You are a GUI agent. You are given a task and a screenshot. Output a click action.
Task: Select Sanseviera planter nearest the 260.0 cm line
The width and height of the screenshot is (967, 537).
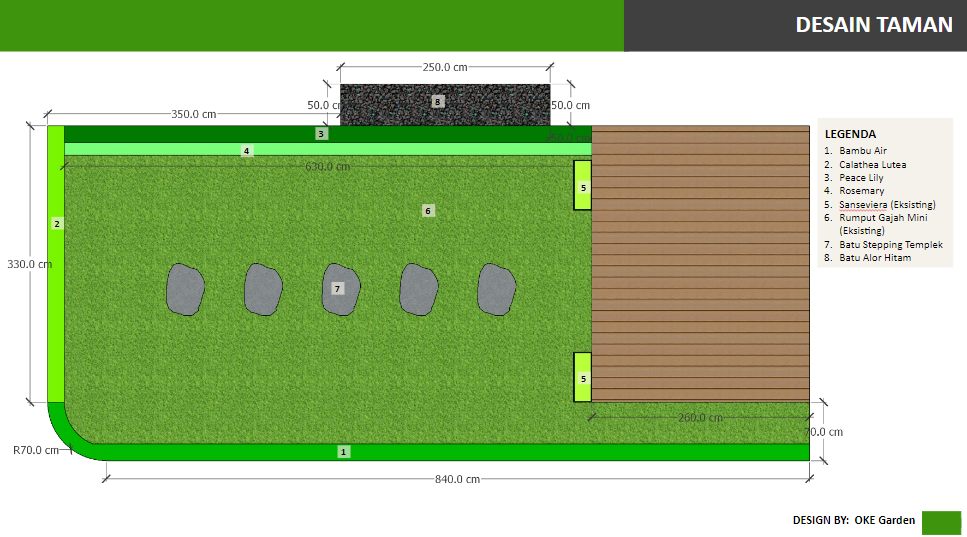coord(583,377)
